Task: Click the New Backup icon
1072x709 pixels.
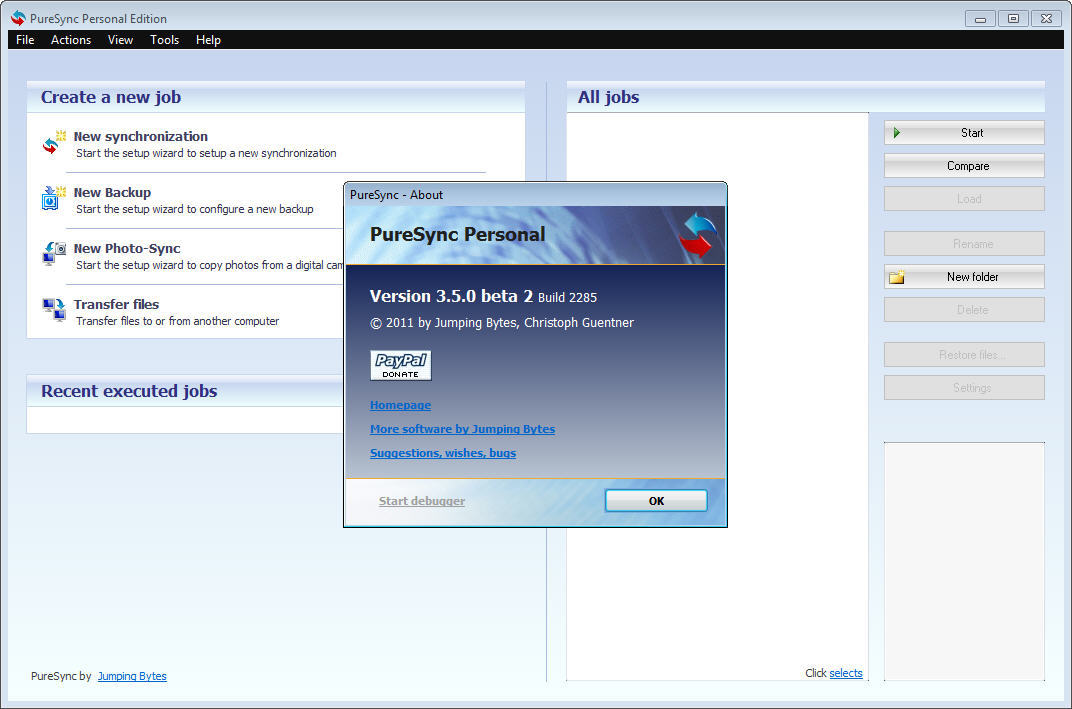Action: pos(54,198)
